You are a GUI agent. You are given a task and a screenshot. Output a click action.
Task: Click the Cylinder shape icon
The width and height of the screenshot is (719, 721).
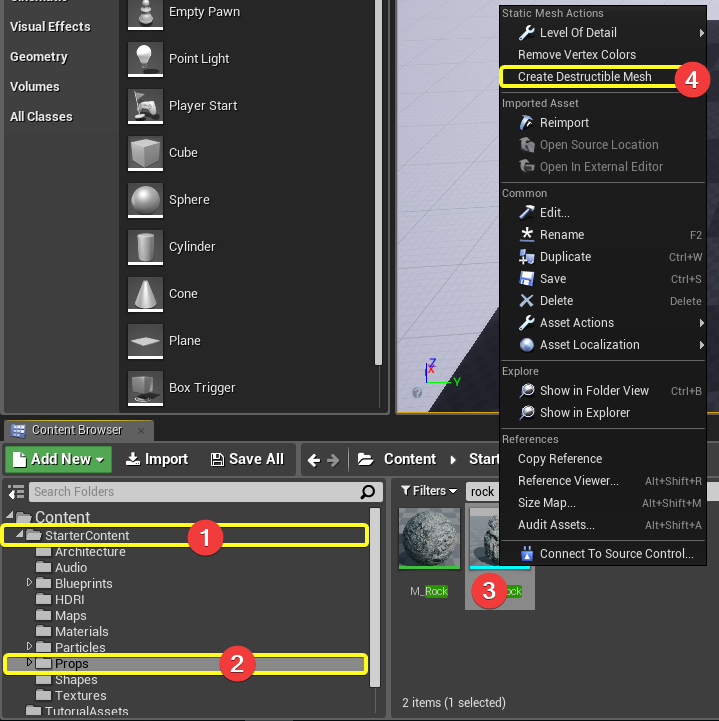point(146,247)
